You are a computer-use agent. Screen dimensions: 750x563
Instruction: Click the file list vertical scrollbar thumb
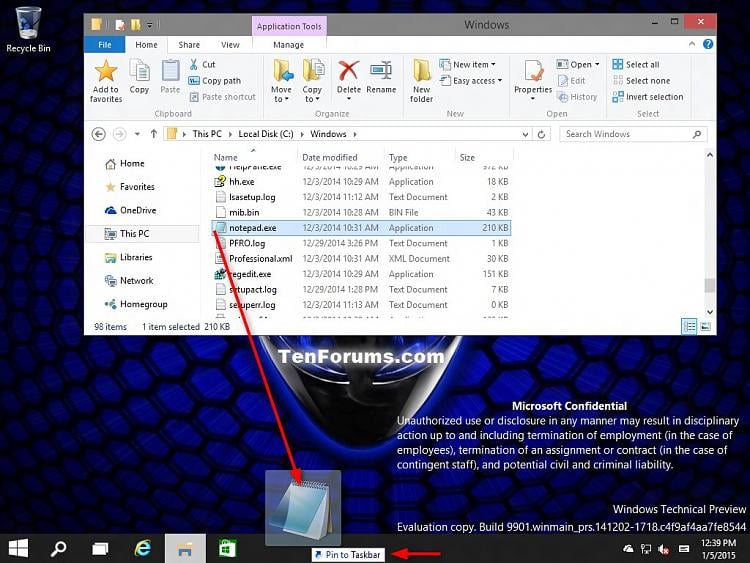tap(710, 285)
